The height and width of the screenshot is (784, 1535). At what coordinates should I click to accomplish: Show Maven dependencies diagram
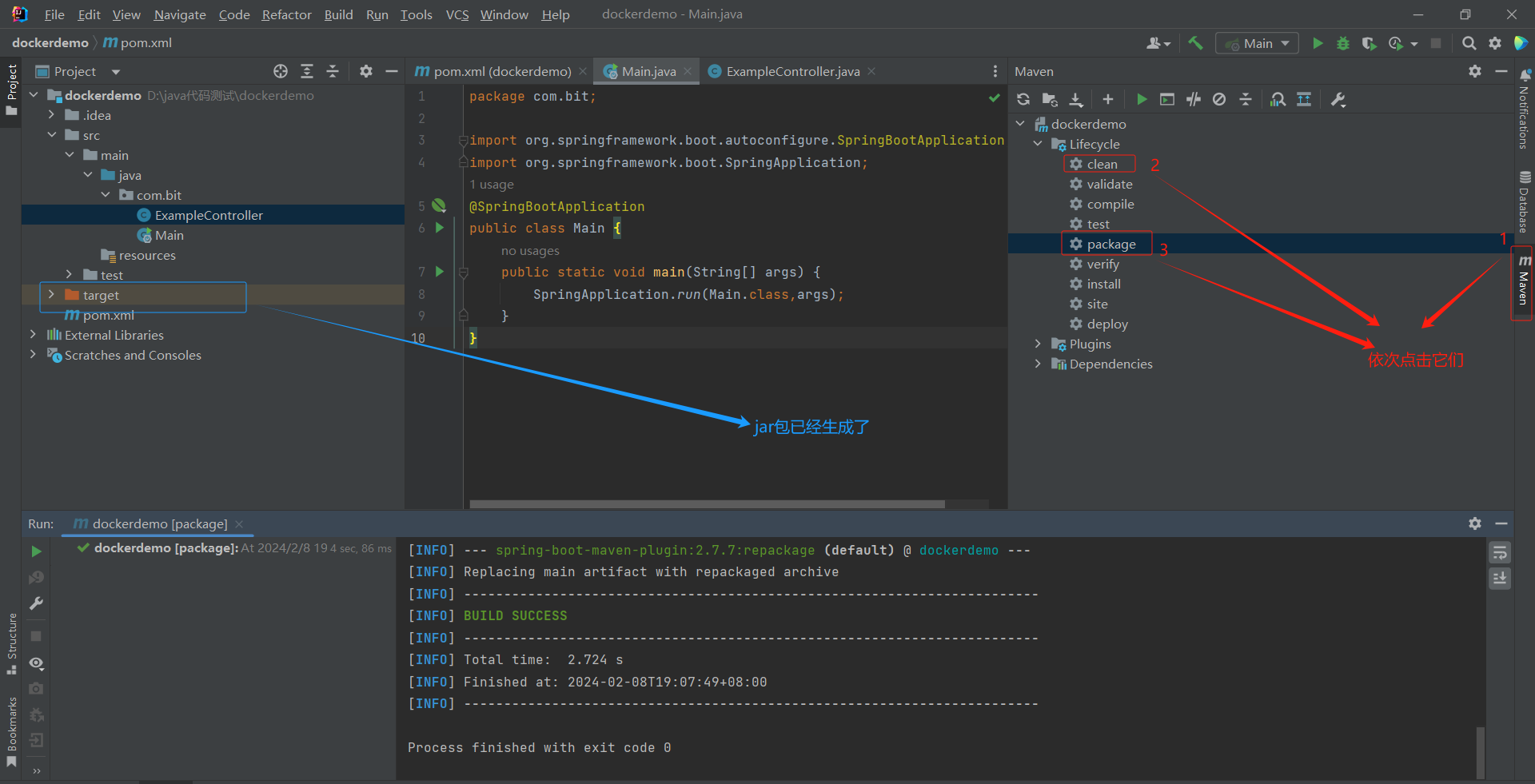click(x=1304, y=99)
